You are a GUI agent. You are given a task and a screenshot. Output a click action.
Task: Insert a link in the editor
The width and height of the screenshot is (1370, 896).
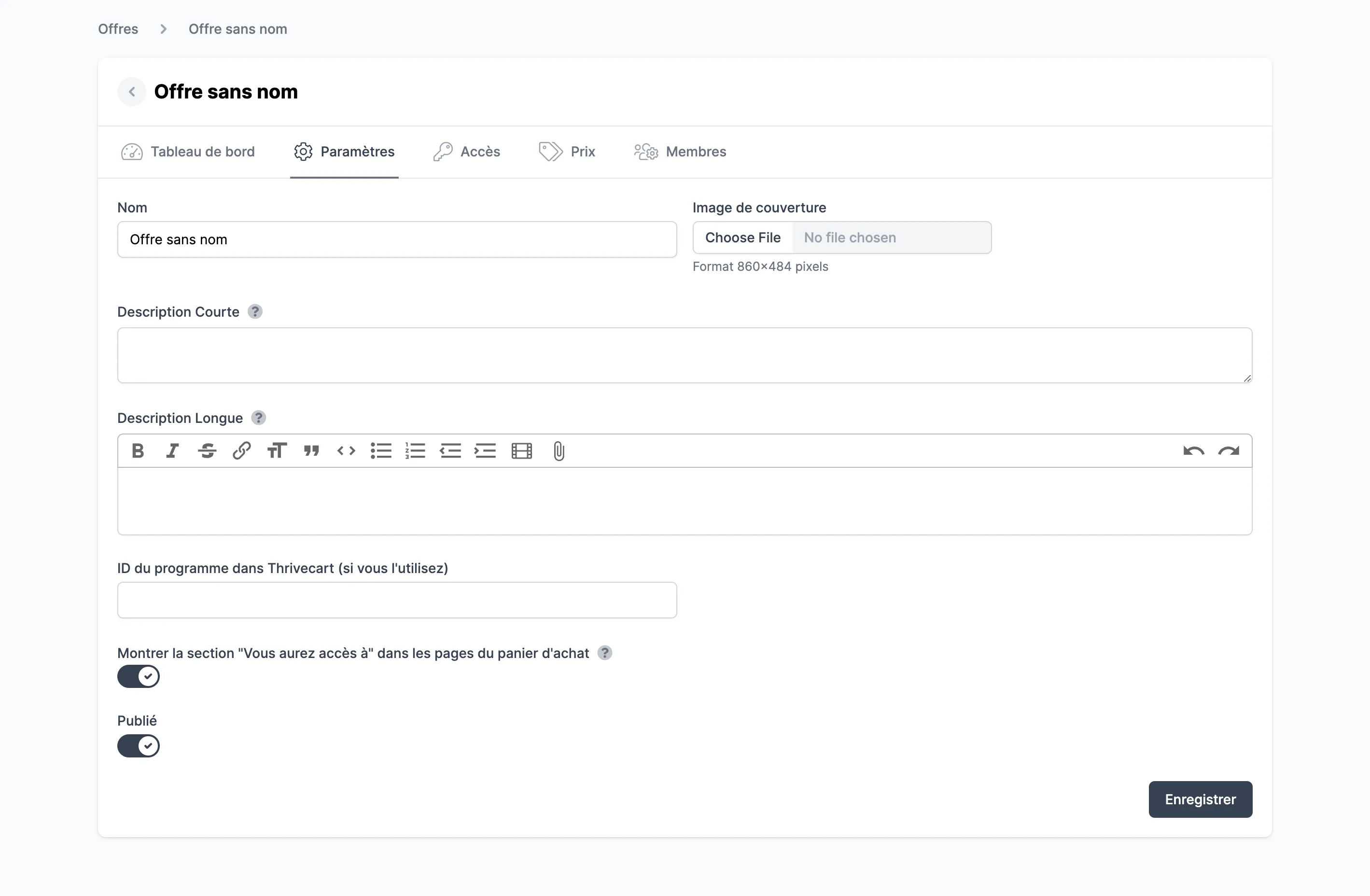(242, 451)
